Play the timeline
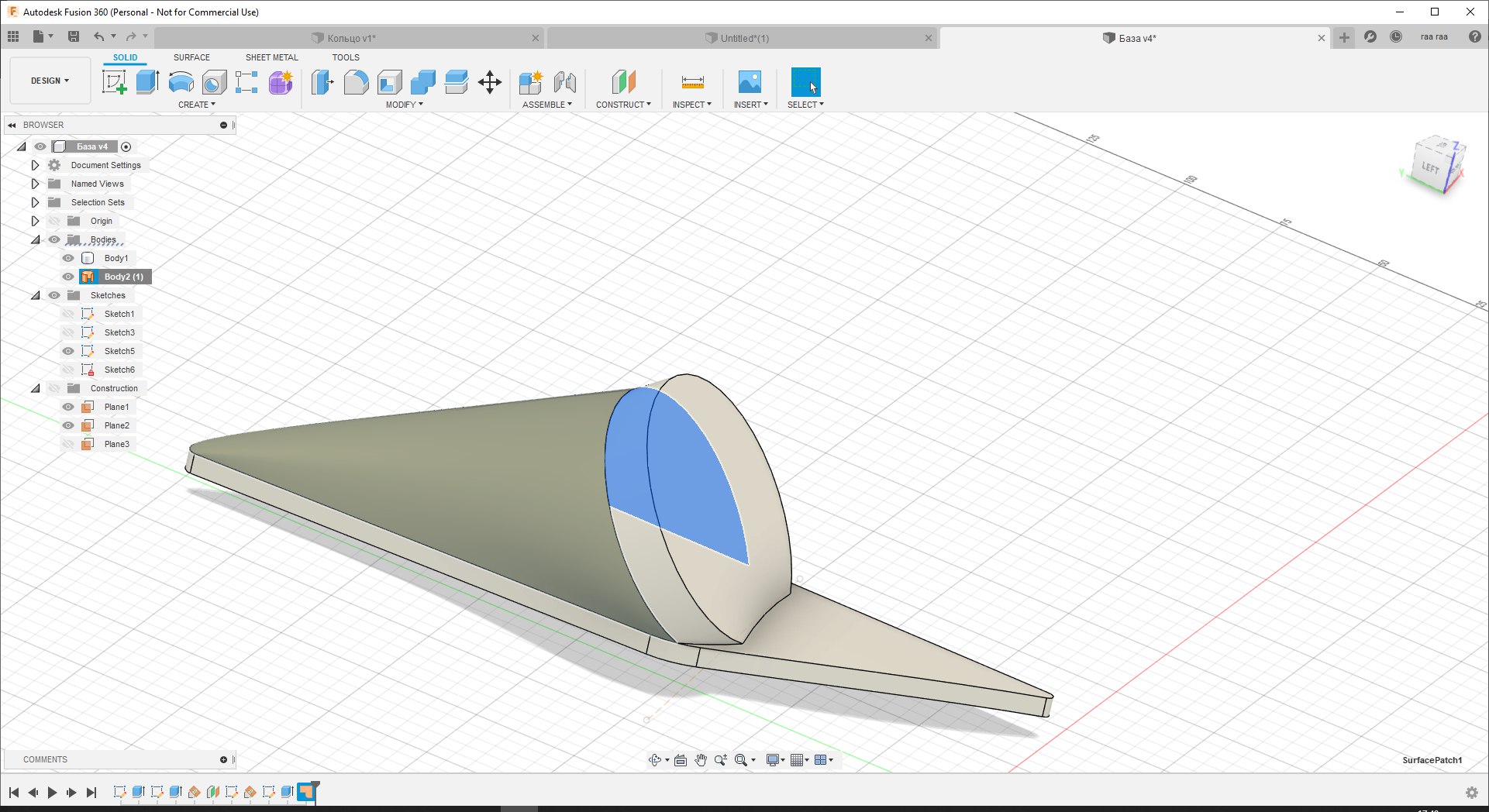Viewport: 1489px width, 812px height. 52,793
